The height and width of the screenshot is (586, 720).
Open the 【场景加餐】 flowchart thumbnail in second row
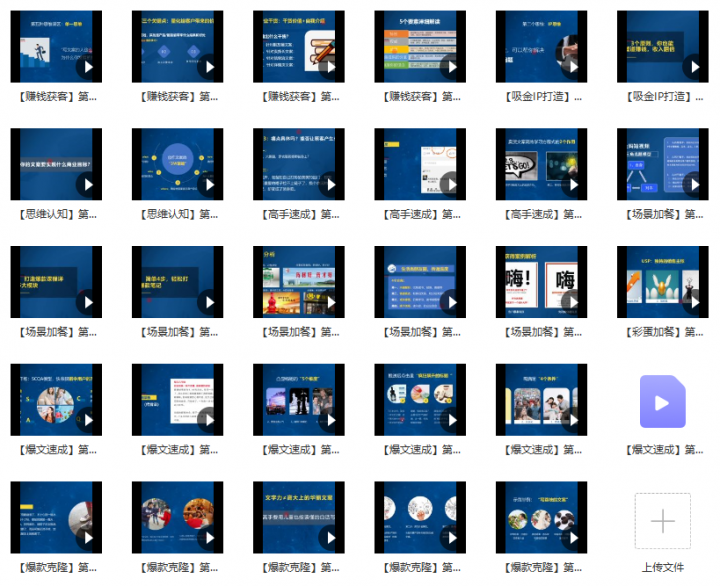663,164
